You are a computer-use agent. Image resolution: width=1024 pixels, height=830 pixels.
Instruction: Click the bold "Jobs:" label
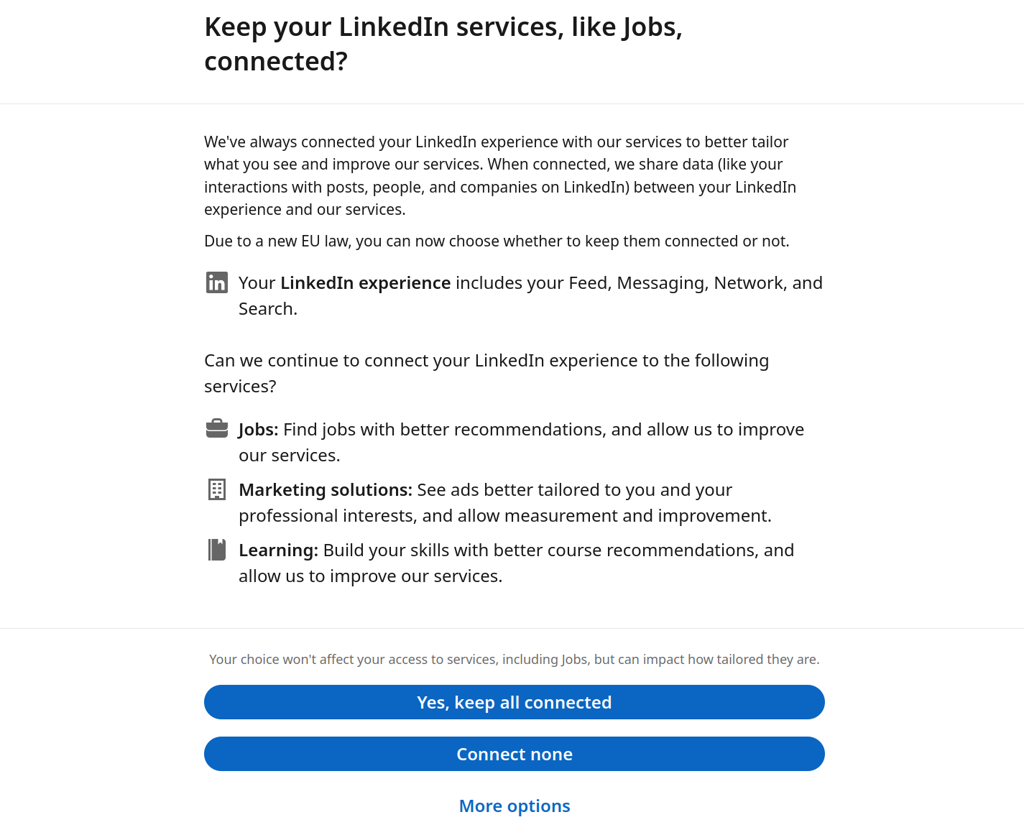point(258,430)
